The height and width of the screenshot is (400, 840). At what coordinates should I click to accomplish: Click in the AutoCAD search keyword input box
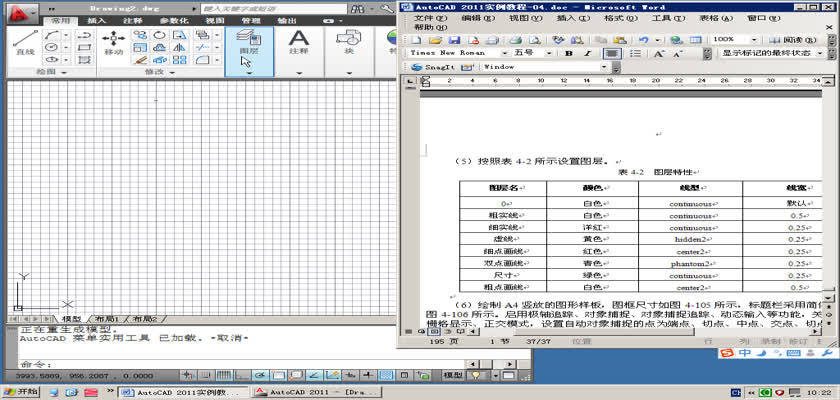[x=273, y=9]
